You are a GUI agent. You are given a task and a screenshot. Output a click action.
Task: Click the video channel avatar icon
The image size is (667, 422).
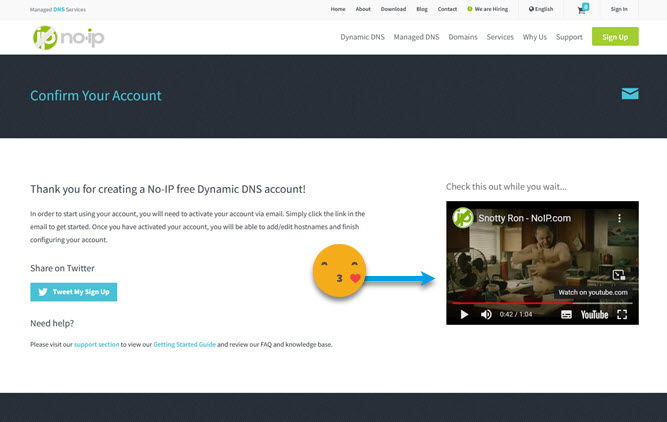click(463, 217)
